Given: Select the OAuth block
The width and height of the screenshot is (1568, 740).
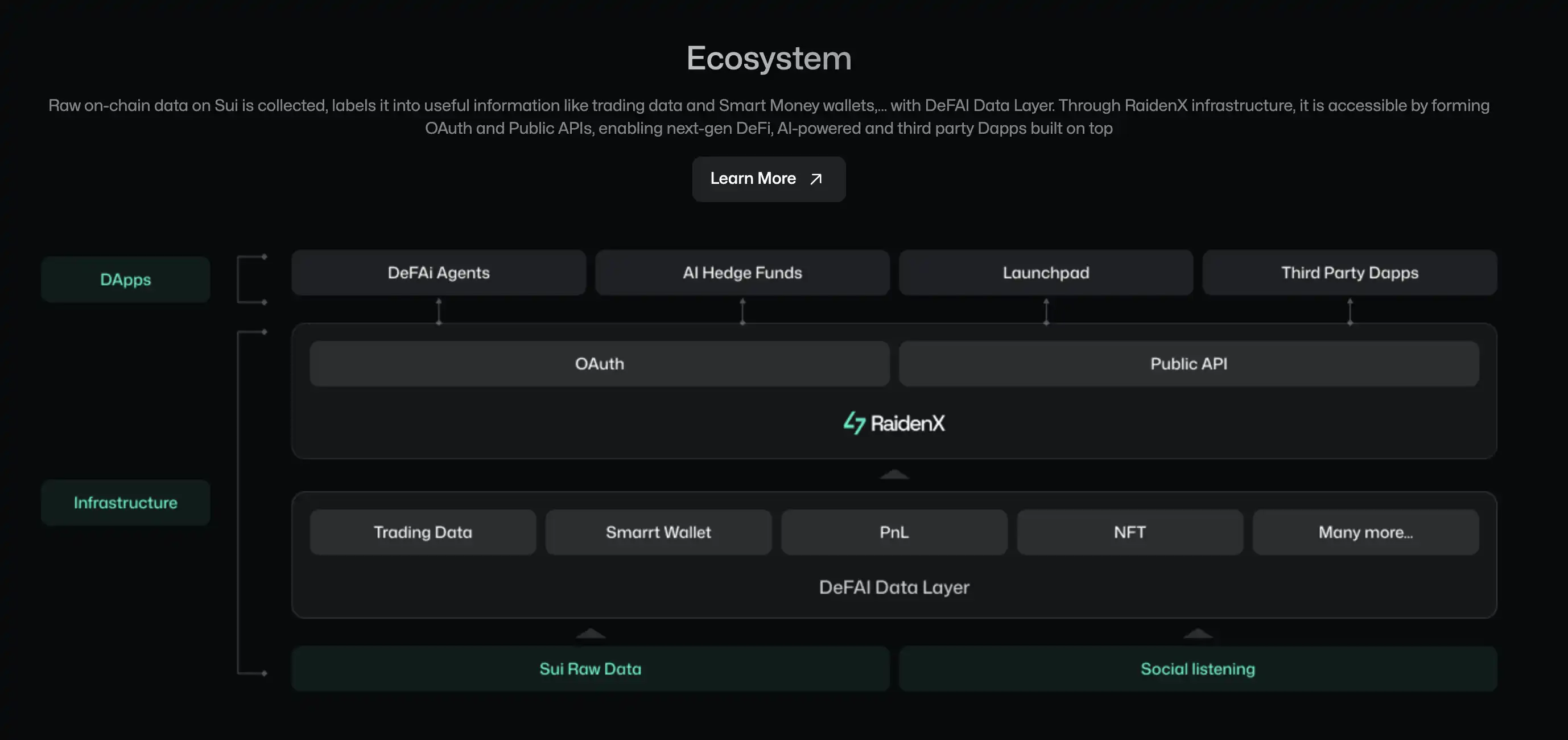Looking at the screenshot, I should pos(599,364).
